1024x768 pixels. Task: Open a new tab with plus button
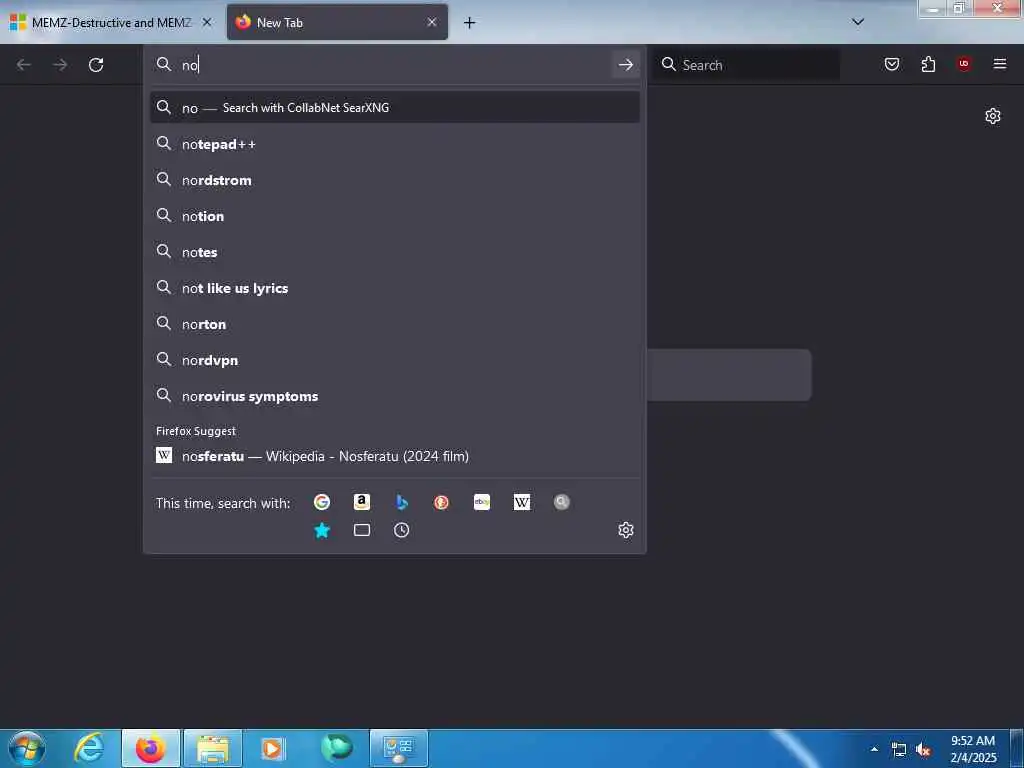(470, 23)
